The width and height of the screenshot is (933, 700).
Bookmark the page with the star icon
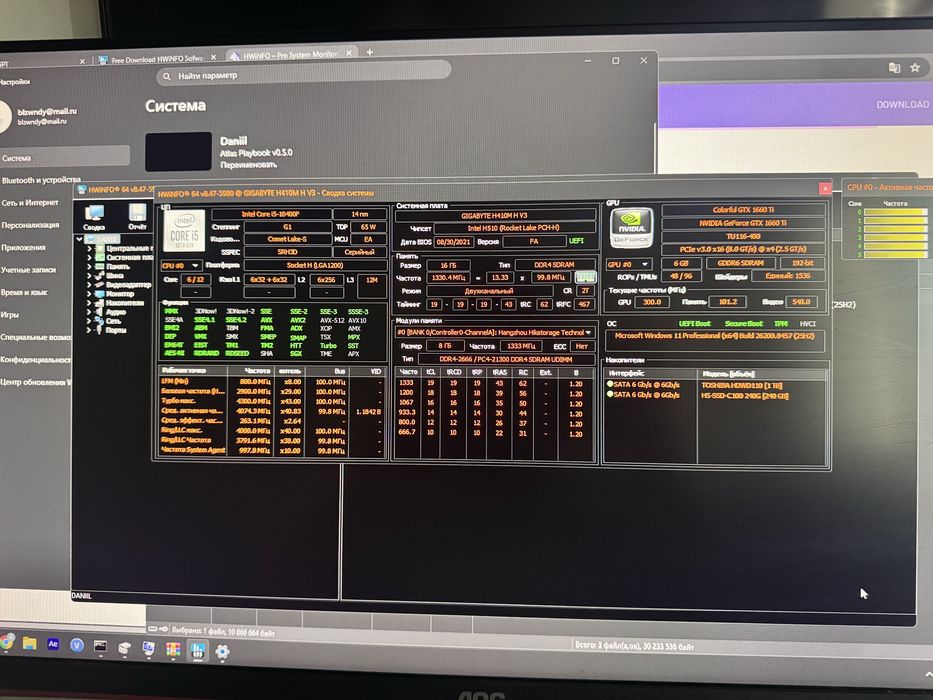(915, 68)
